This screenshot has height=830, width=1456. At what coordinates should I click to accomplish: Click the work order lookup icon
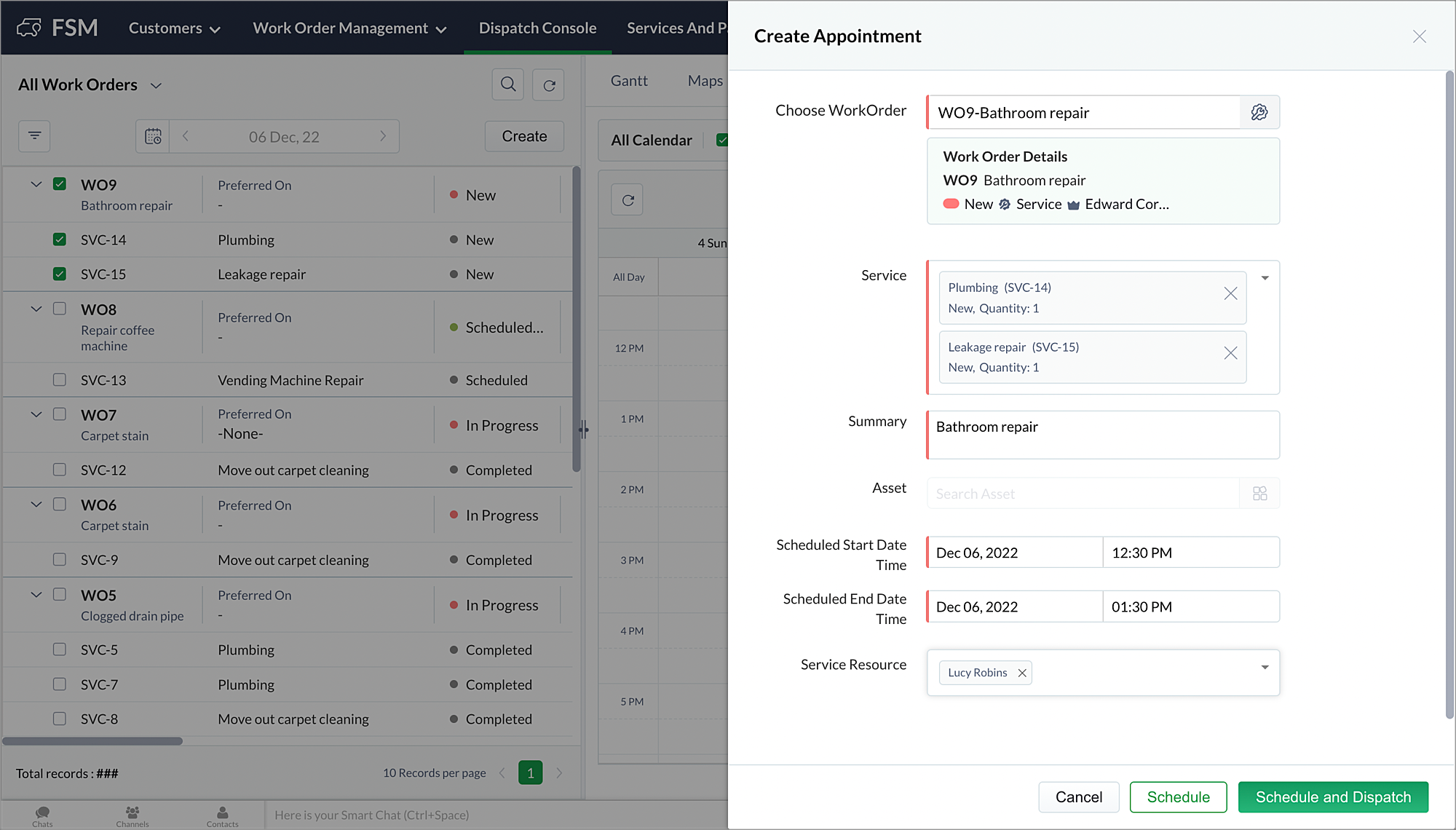click(x=1259, y=112)
